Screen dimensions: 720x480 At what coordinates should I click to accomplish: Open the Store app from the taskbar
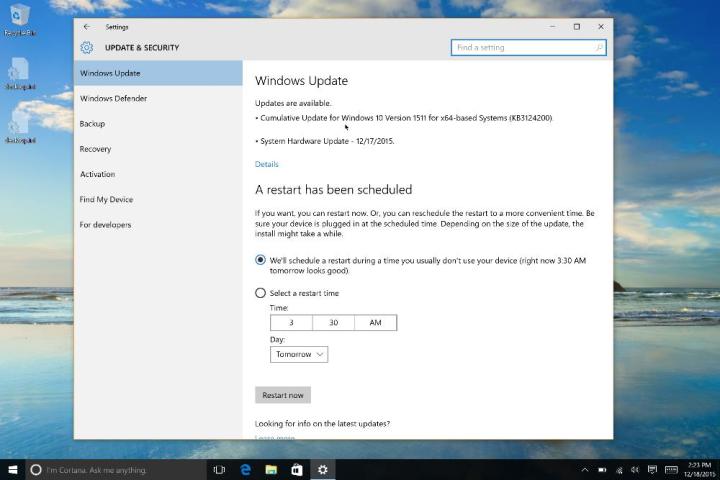click(297, 469)
